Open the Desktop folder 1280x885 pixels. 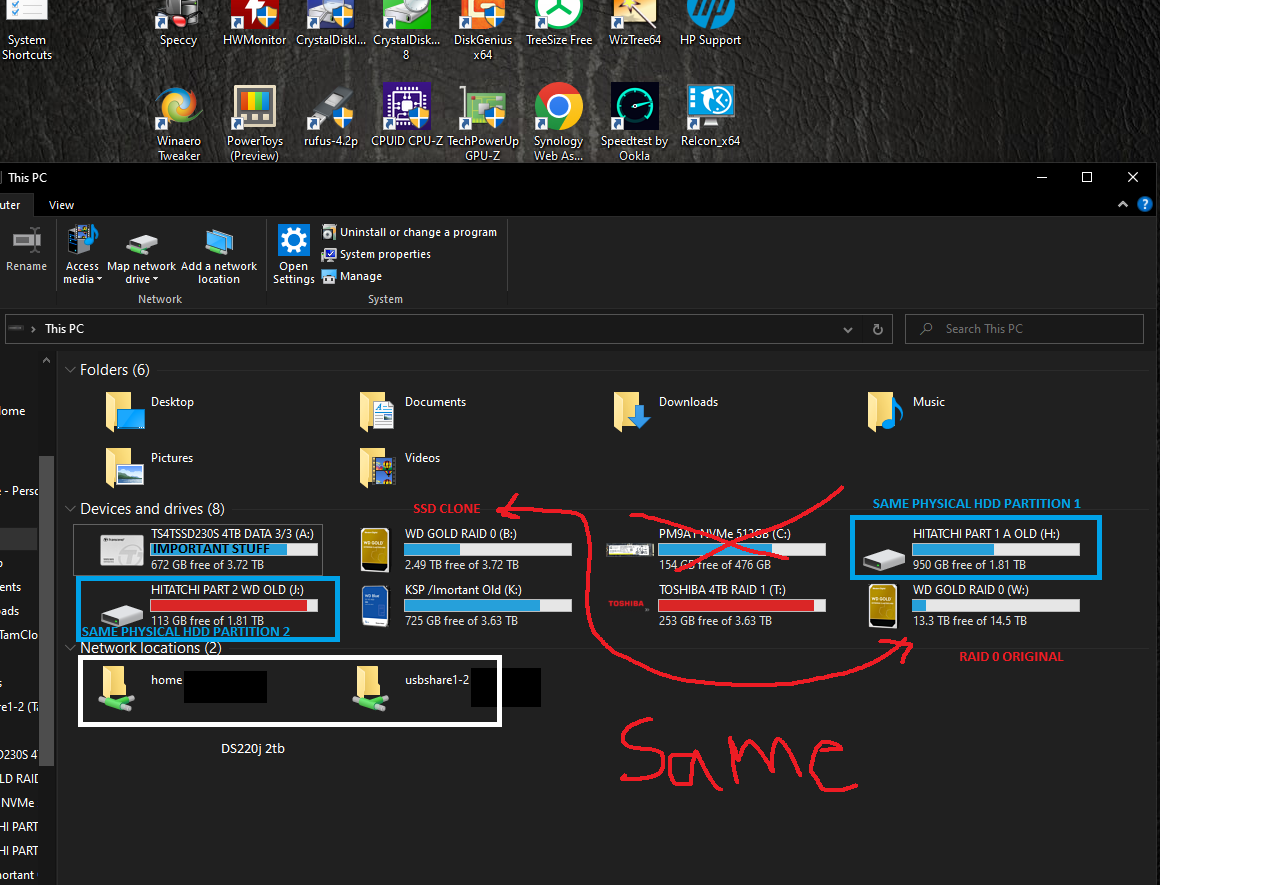coord(150,410)
